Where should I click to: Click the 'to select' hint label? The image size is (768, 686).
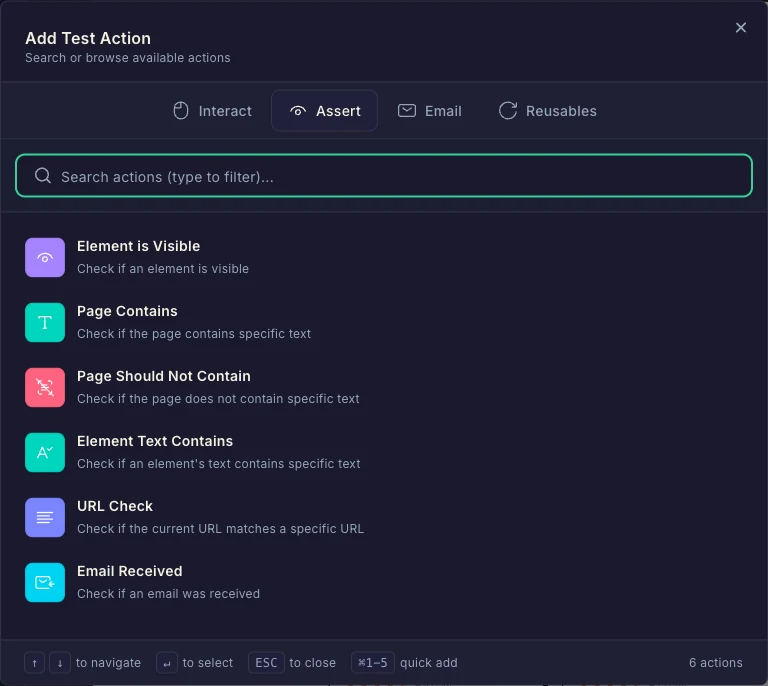tap(208, 663)
